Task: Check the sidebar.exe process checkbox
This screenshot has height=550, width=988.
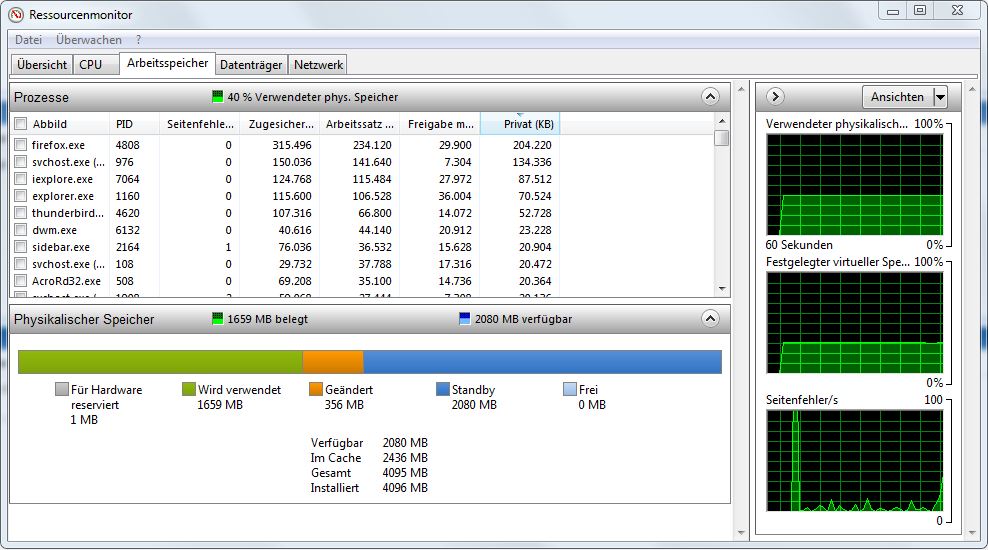Action: (x=21, y=246)
